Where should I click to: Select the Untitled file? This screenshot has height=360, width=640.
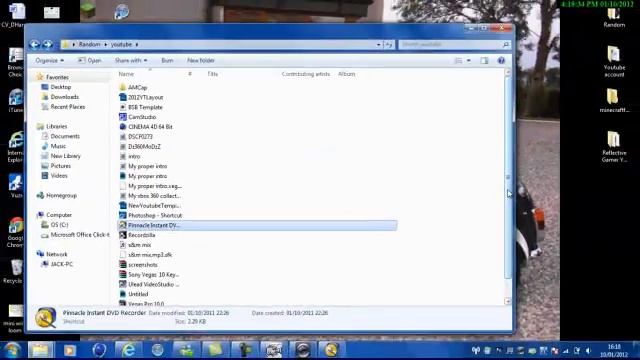138,294
